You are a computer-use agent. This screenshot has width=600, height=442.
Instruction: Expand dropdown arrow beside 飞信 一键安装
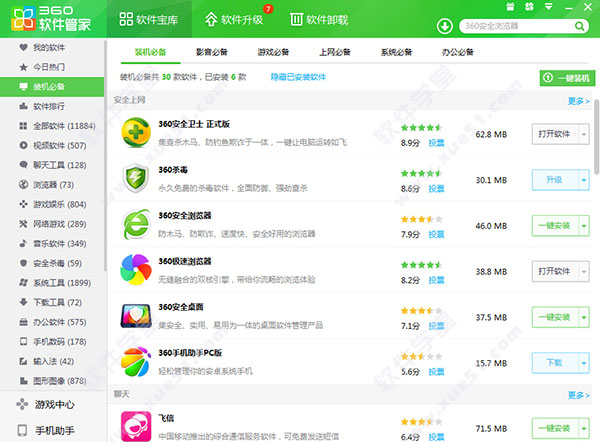point(584,428)
